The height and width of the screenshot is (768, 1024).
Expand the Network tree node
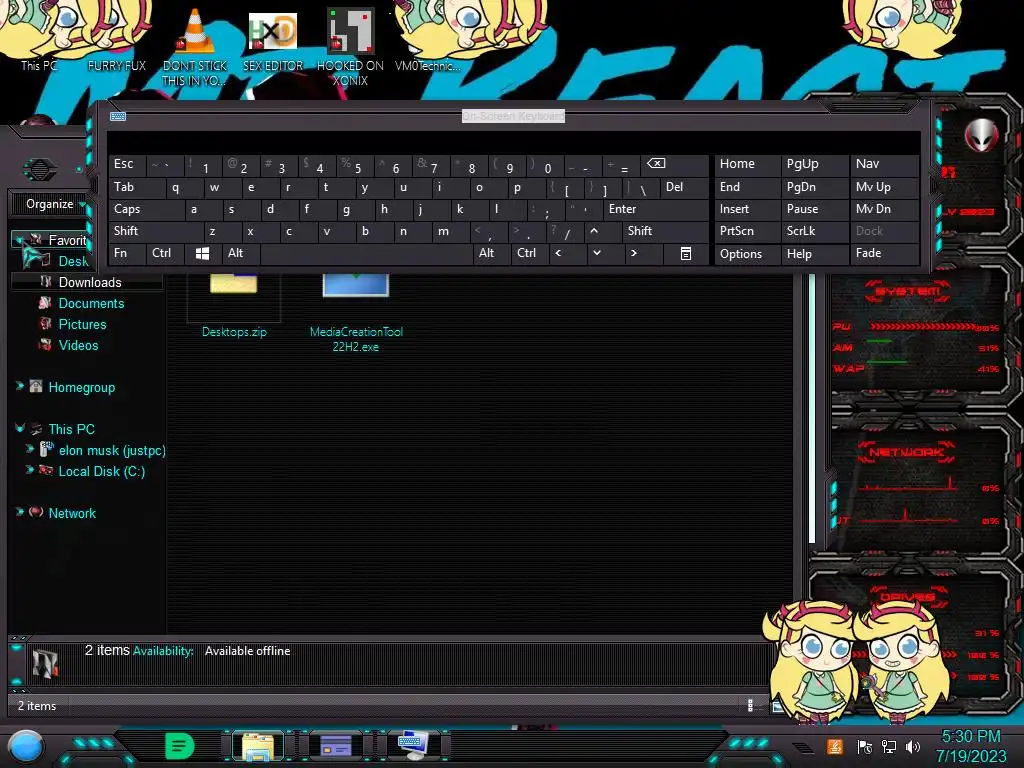point(20,512)
